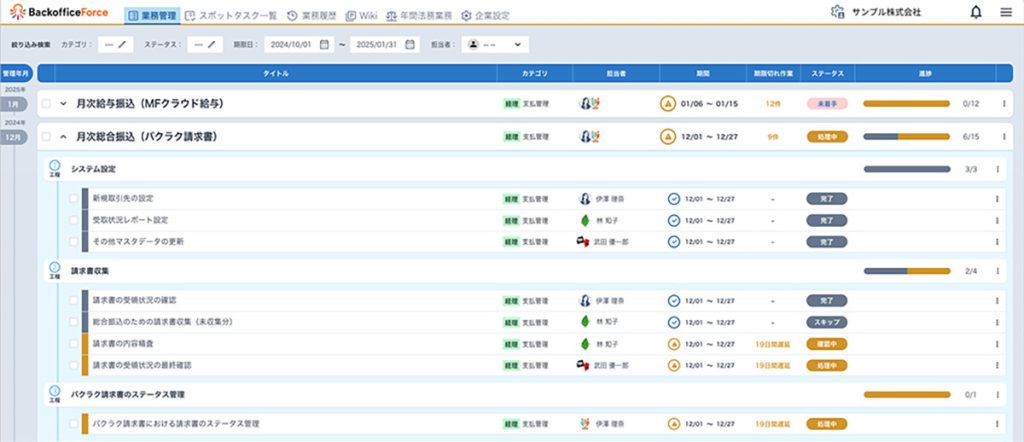This screenshot has height=442, width=1024.
Task: Open the end date calendar picker icon
Action: point(408,45)
